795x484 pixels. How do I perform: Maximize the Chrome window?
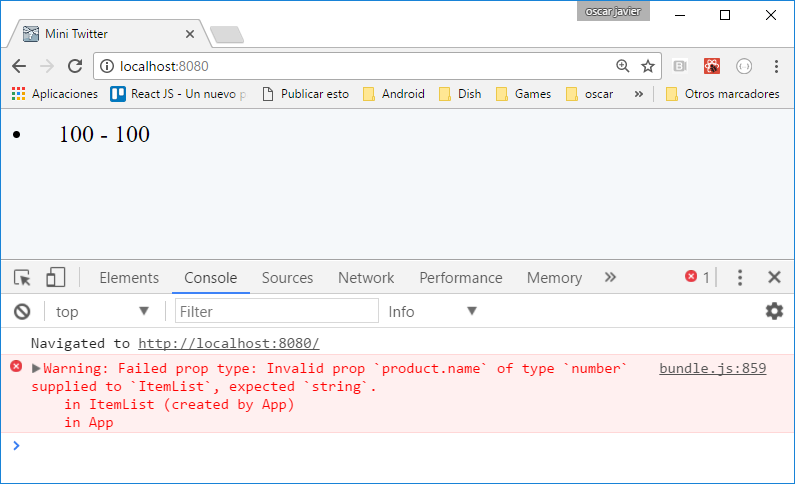pyautogui.click(x=725, y=15)
